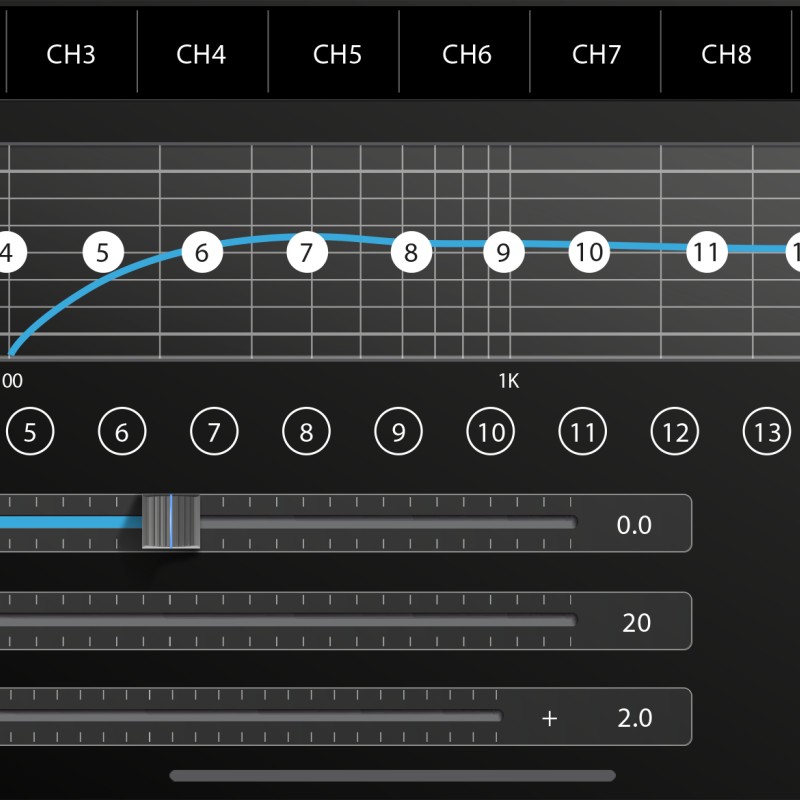
Task: Click the horizontal scrollbar at bottom
Action: 392,775
